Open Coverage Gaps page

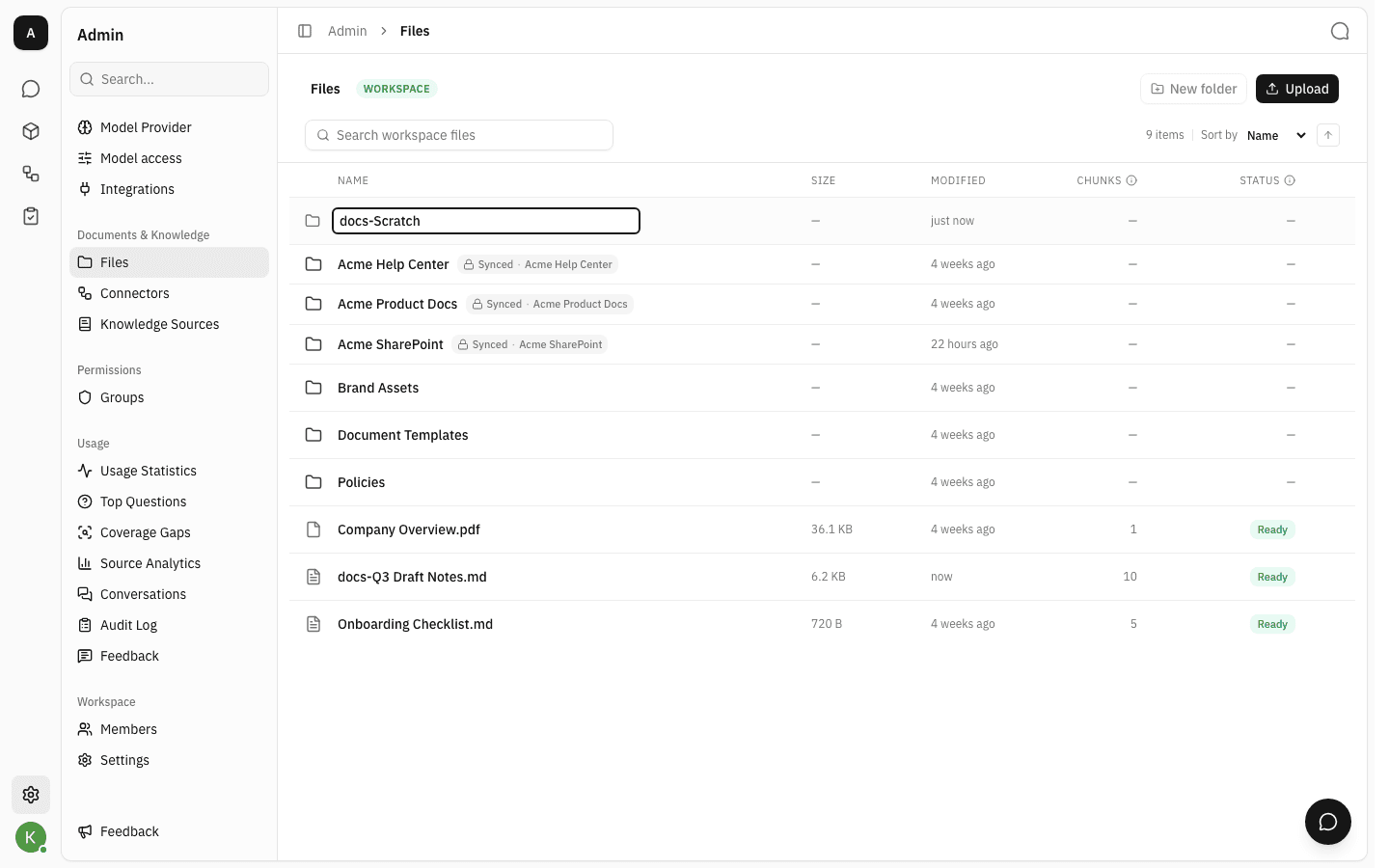[169, 532]
